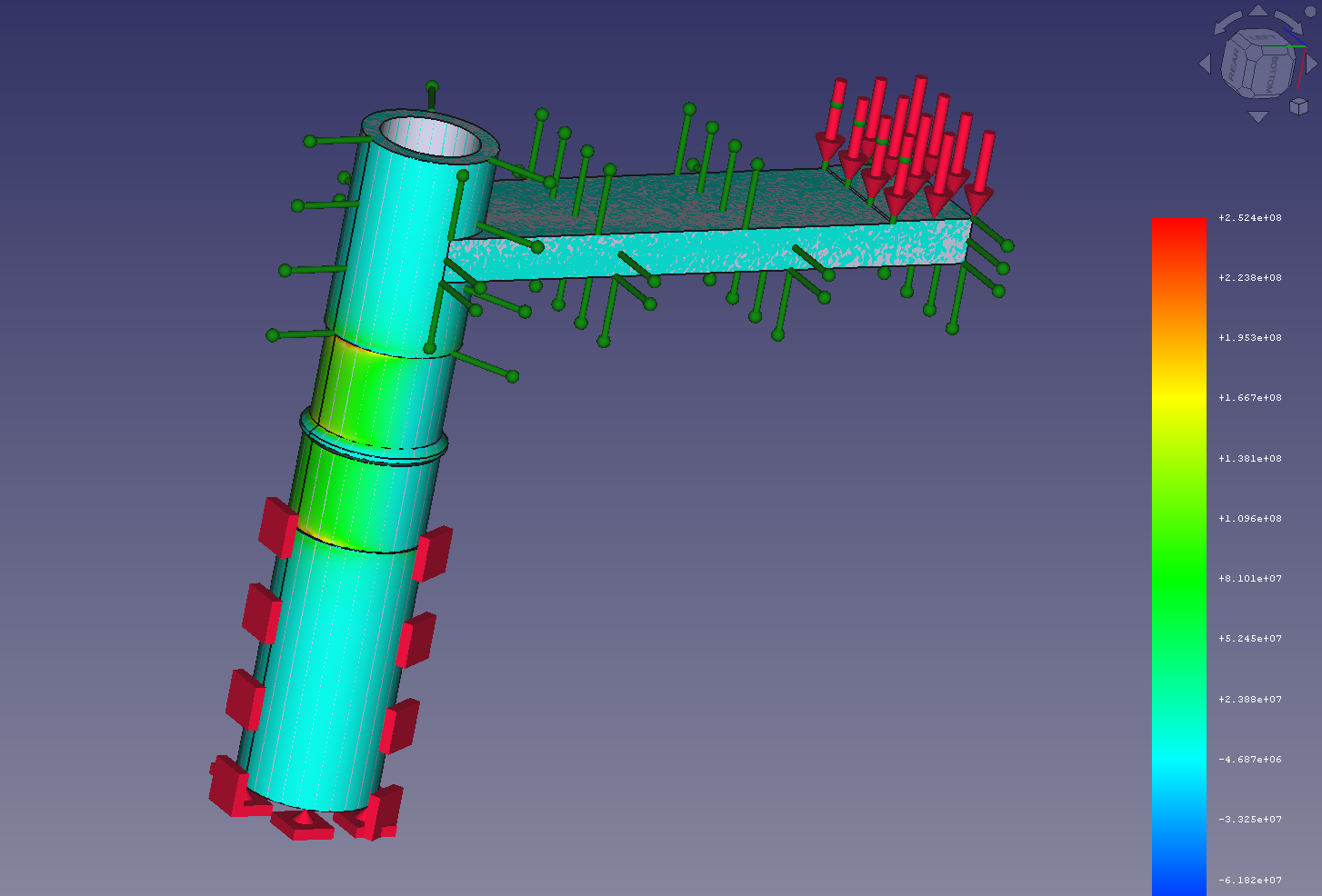Tilt view with navigation cube up arrow

[x=1258, y=11]
